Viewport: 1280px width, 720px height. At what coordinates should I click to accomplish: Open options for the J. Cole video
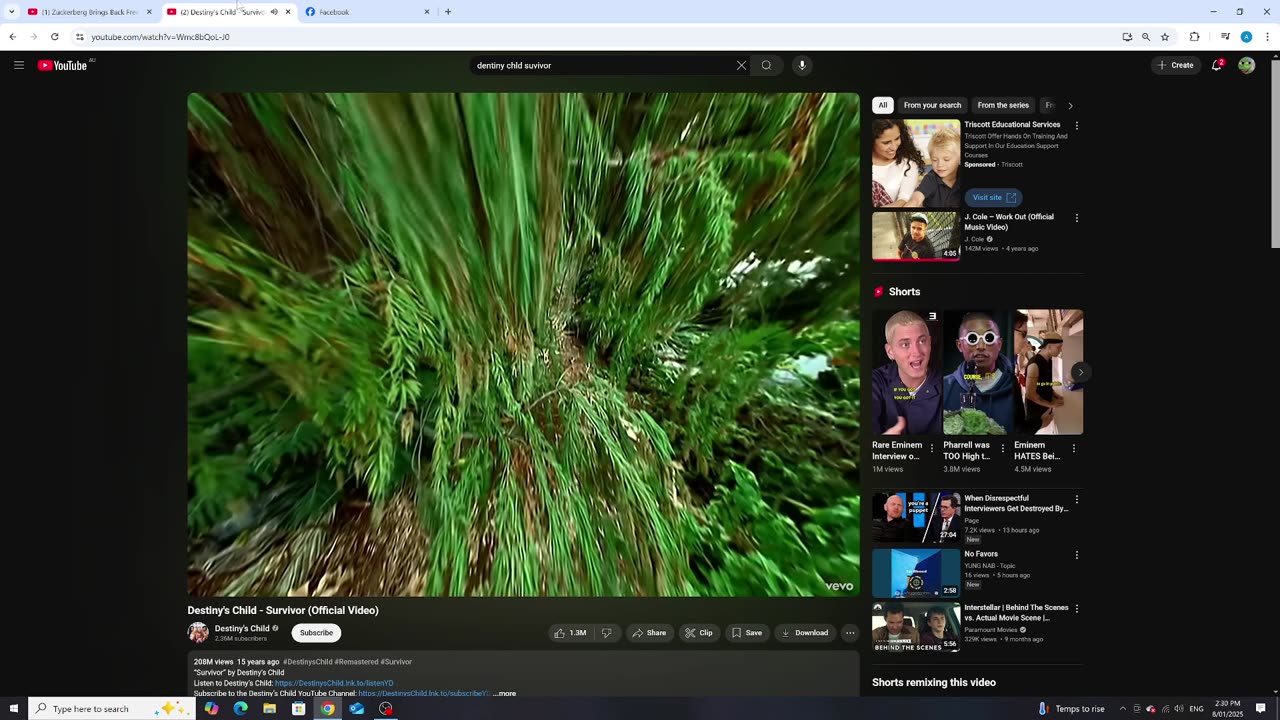point(1076,218)
